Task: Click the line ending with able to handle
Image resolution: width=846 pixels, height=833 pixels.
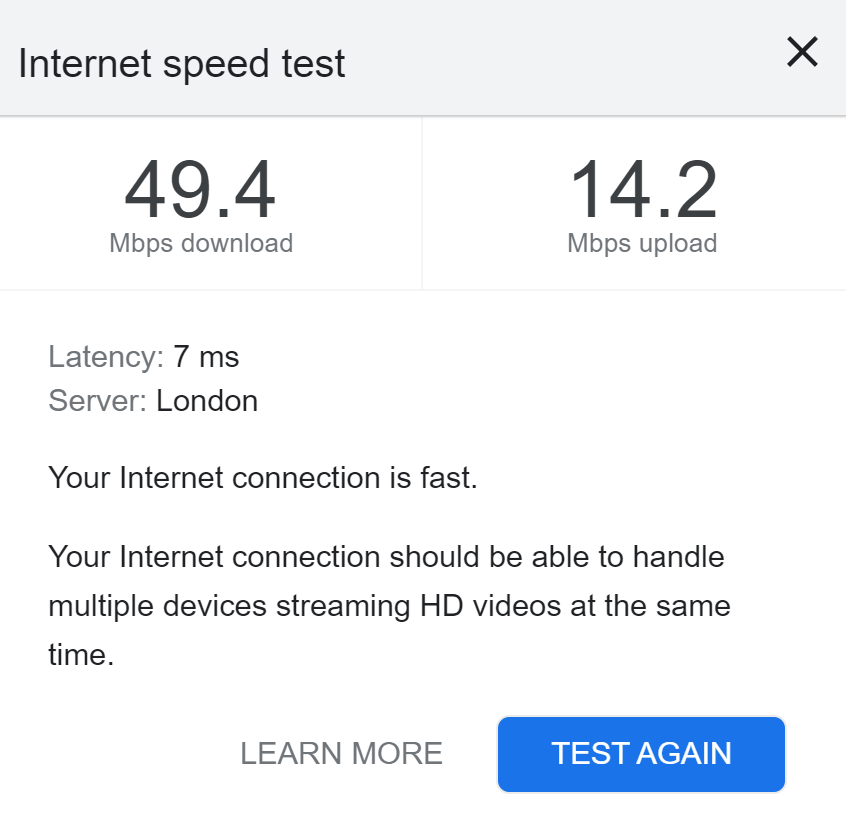Action: point(386,555)
